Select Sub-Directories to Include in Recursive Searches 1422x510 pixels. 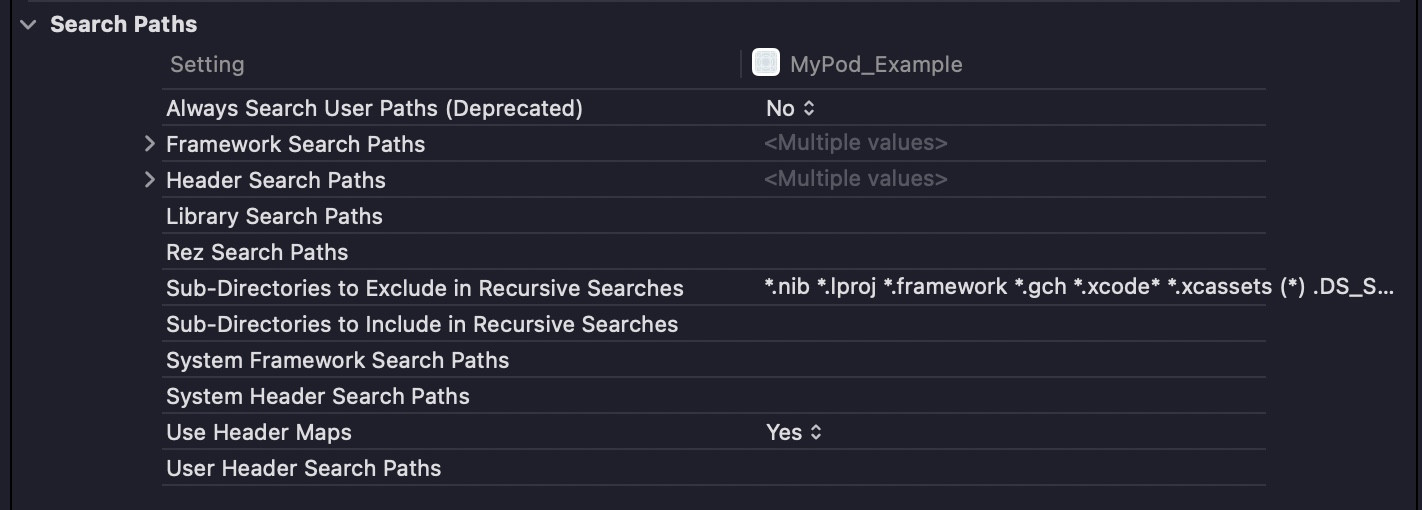tap(422, 324)
